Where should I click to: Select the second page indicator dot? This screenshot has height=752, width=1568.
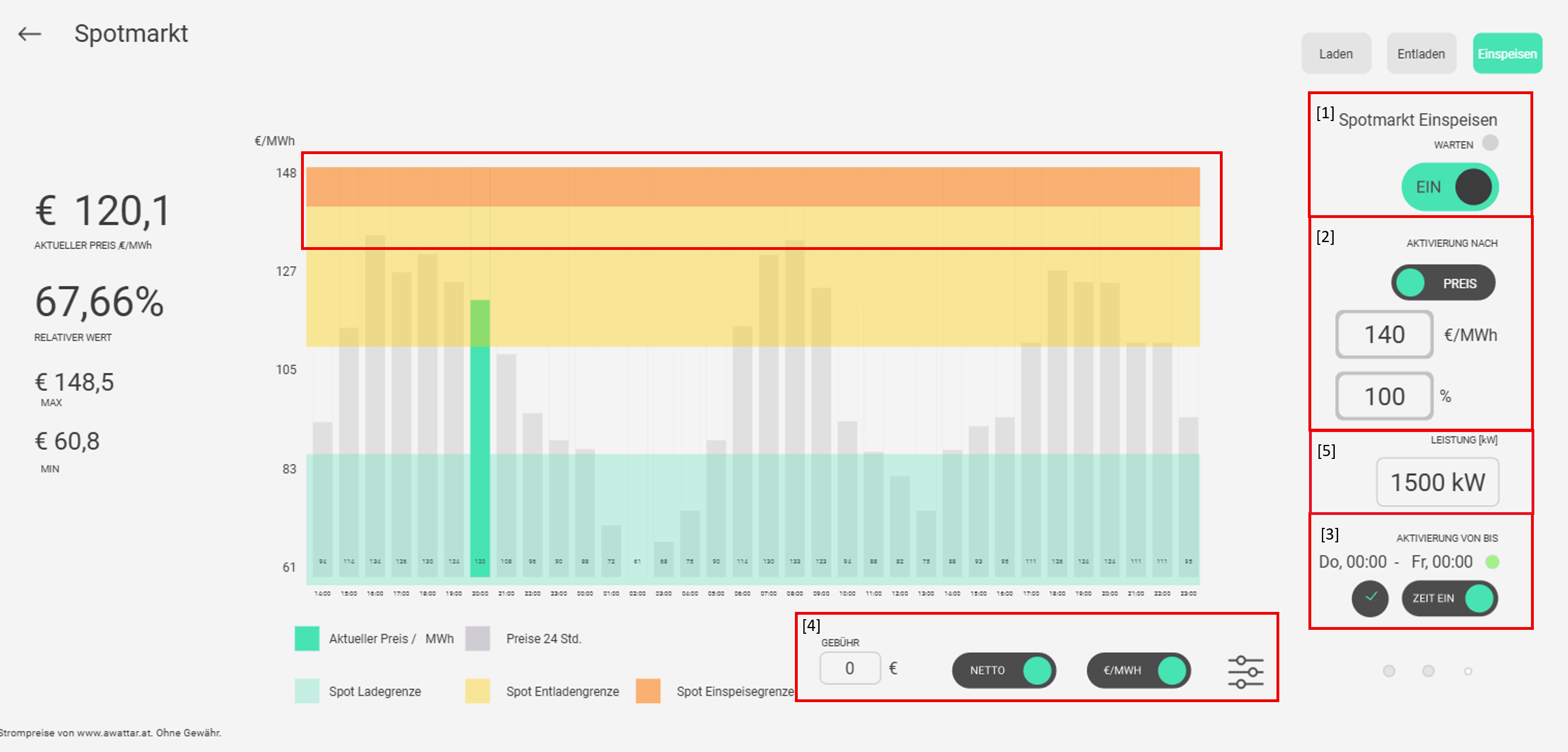(x=1428, y=671)
